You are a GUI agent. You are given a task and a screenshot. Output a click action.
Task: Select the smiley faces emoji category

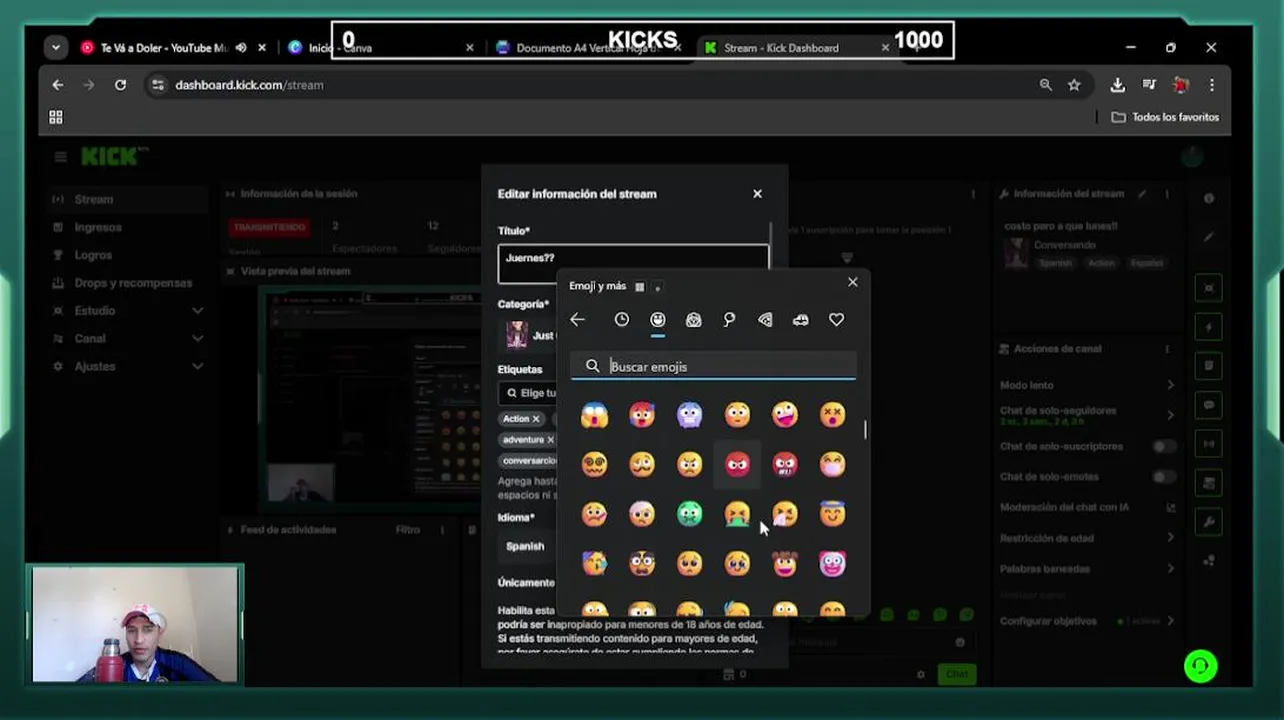[658, 320]
